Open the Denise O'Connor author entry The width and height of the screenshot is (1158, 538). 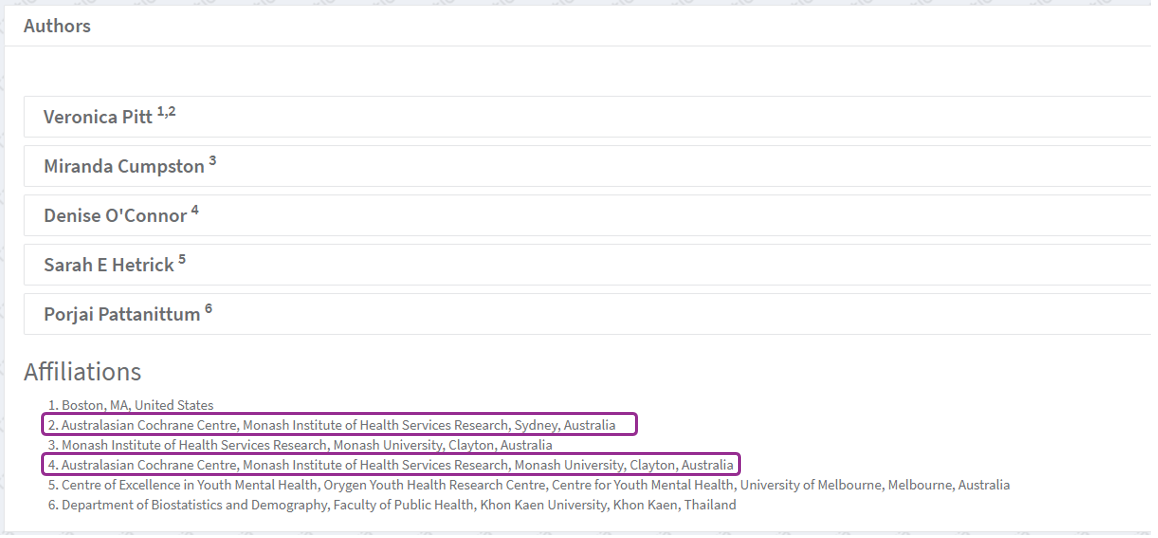click(x=115, y=216)
